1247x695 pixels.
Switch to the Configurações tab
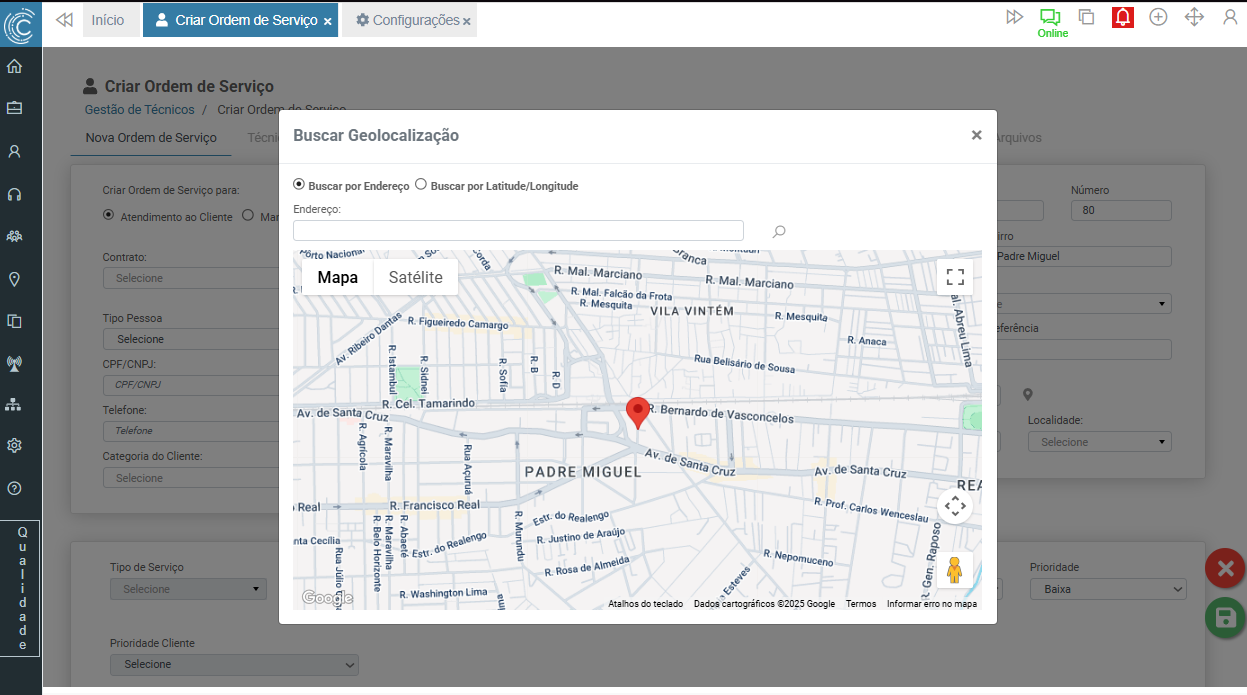click(x=408, y=20)
